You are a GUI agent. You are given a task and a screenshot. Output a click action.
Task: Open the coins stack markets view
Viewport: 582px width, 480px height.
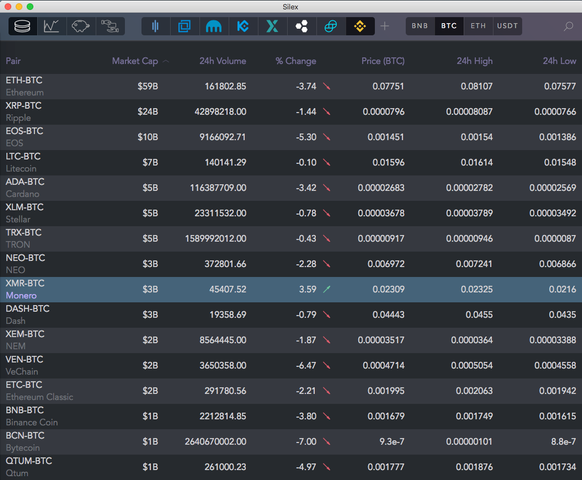click(x=23, y=26)
